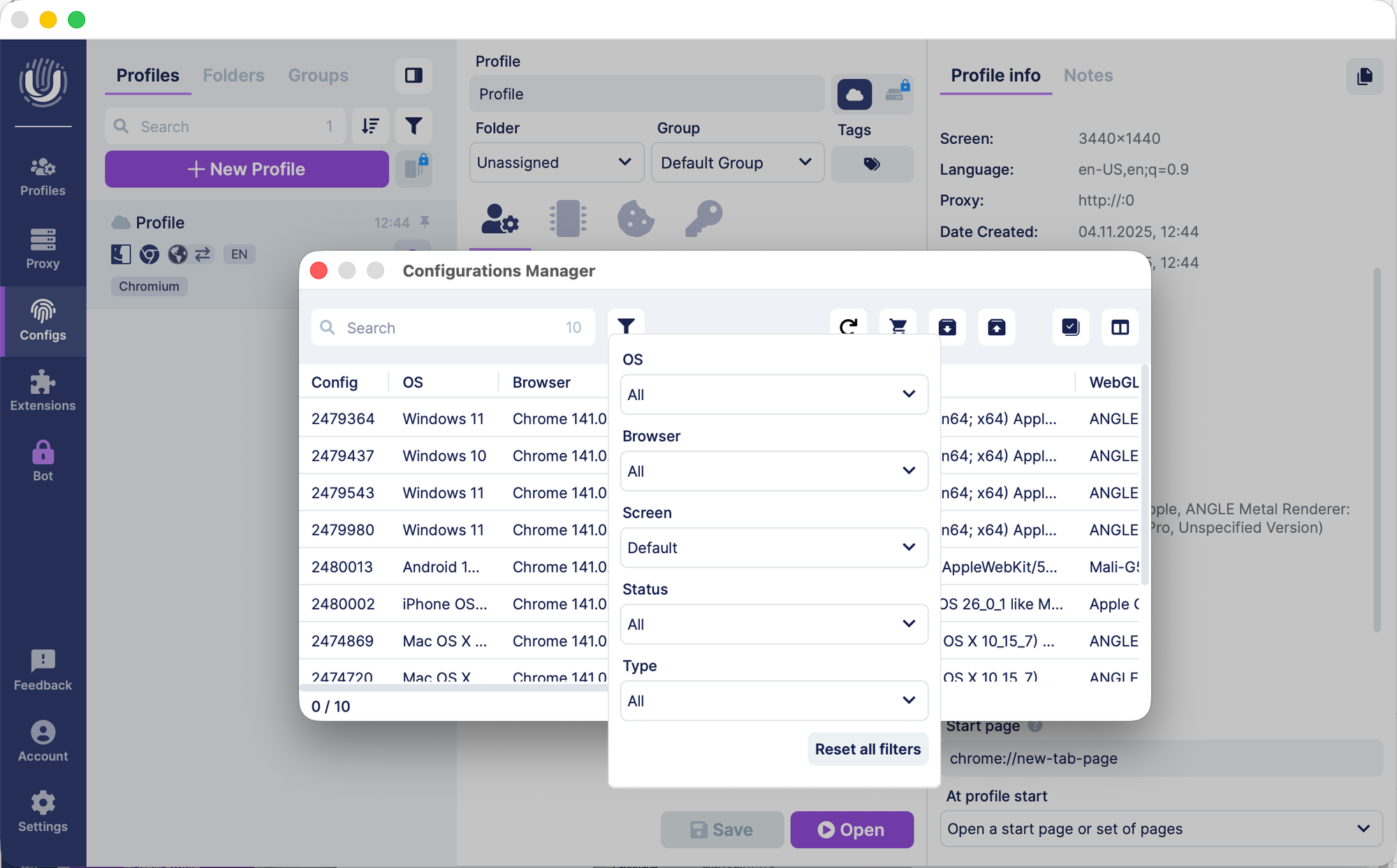Toggle the side panel layout button
The image size is (1397, 868).
414,75
